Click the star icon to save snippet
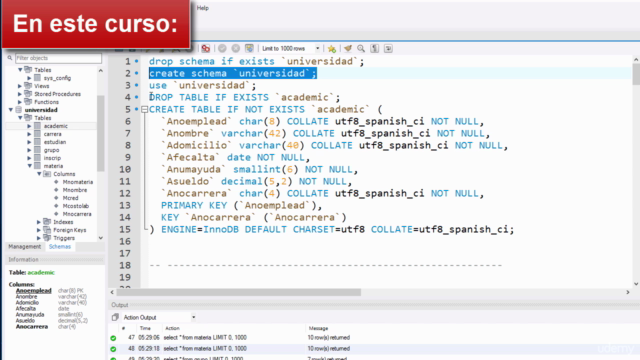 point(332,49)
